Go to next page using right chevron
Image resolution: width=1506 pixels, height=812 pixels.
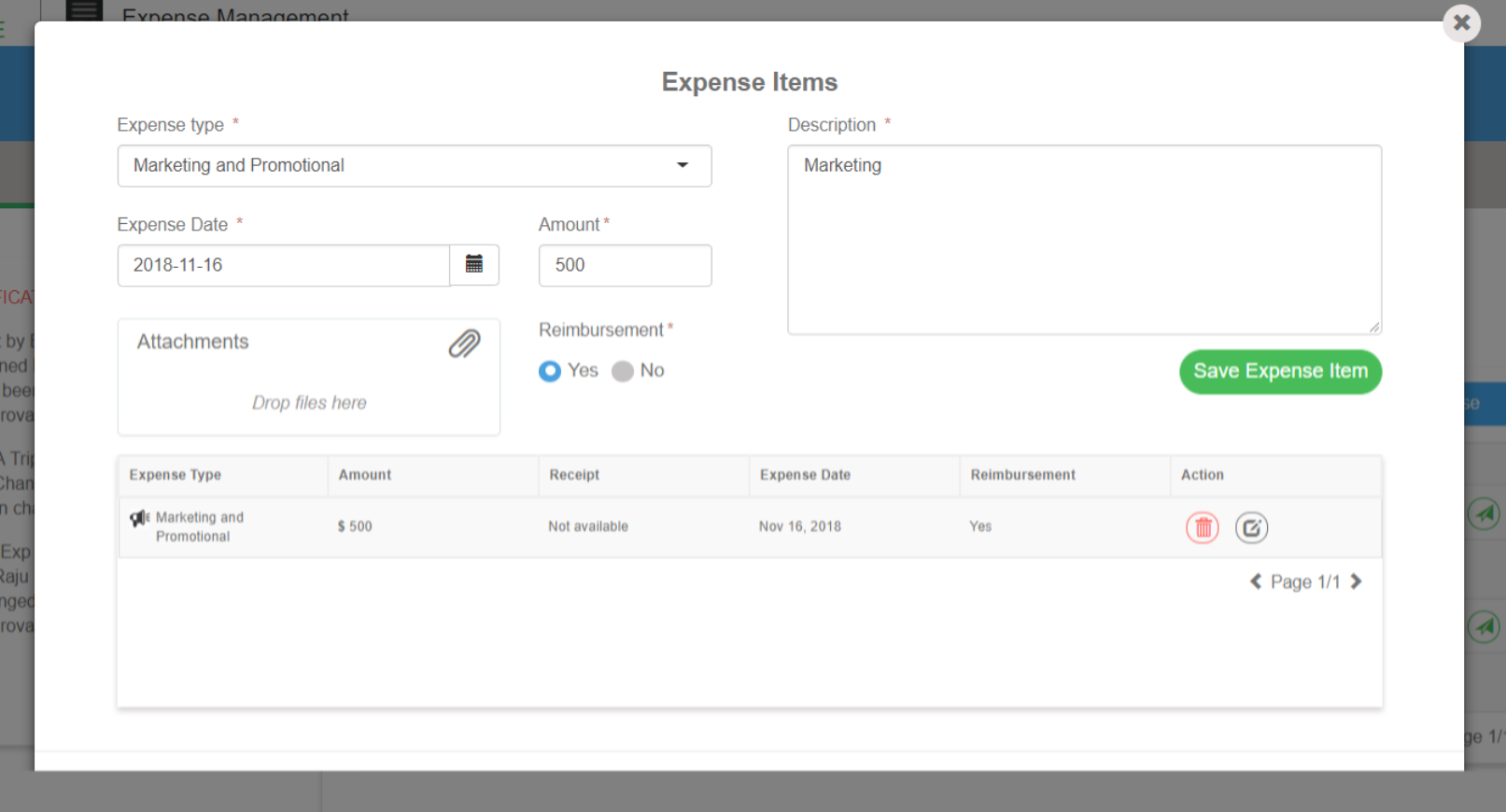pos(1356,581)
